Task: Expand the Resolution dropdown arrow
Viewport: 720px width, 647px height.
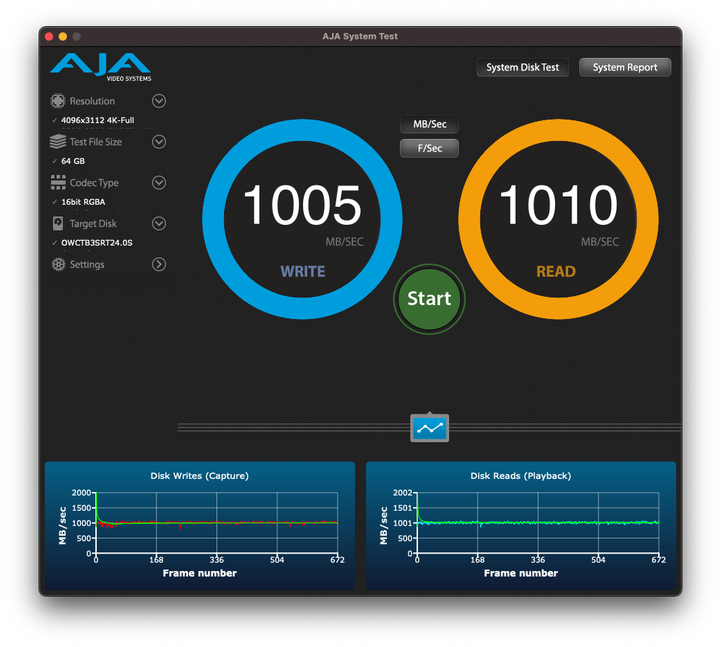Action: coord(159,101)
